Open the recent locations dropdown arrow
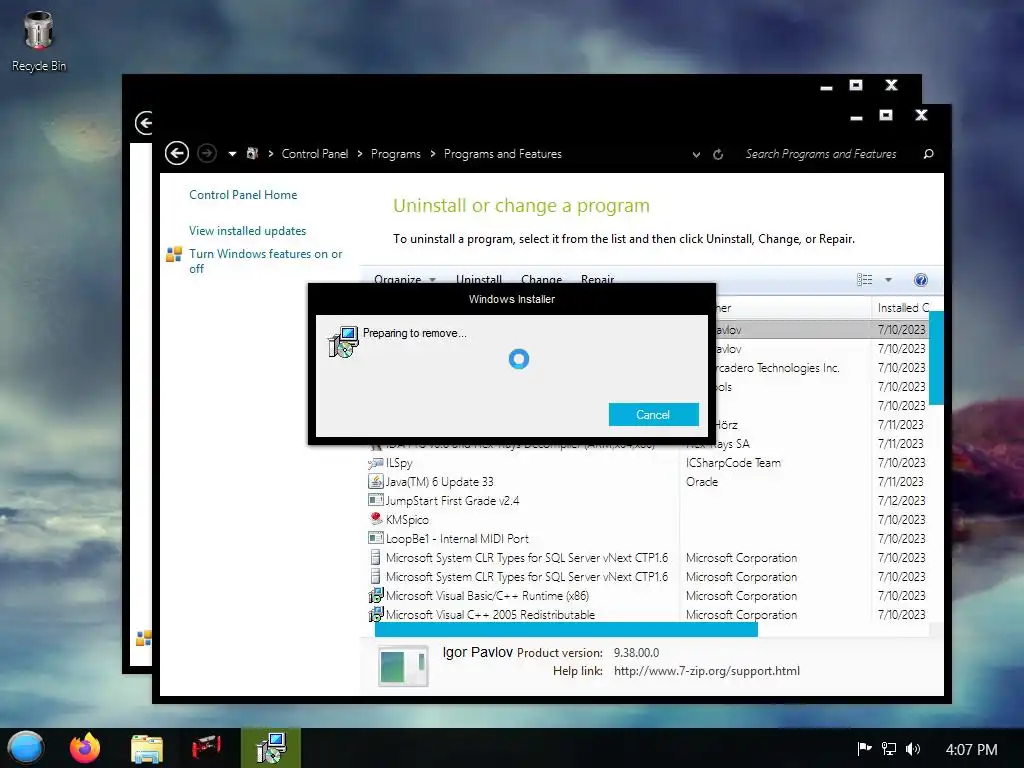 coord(232,154)
